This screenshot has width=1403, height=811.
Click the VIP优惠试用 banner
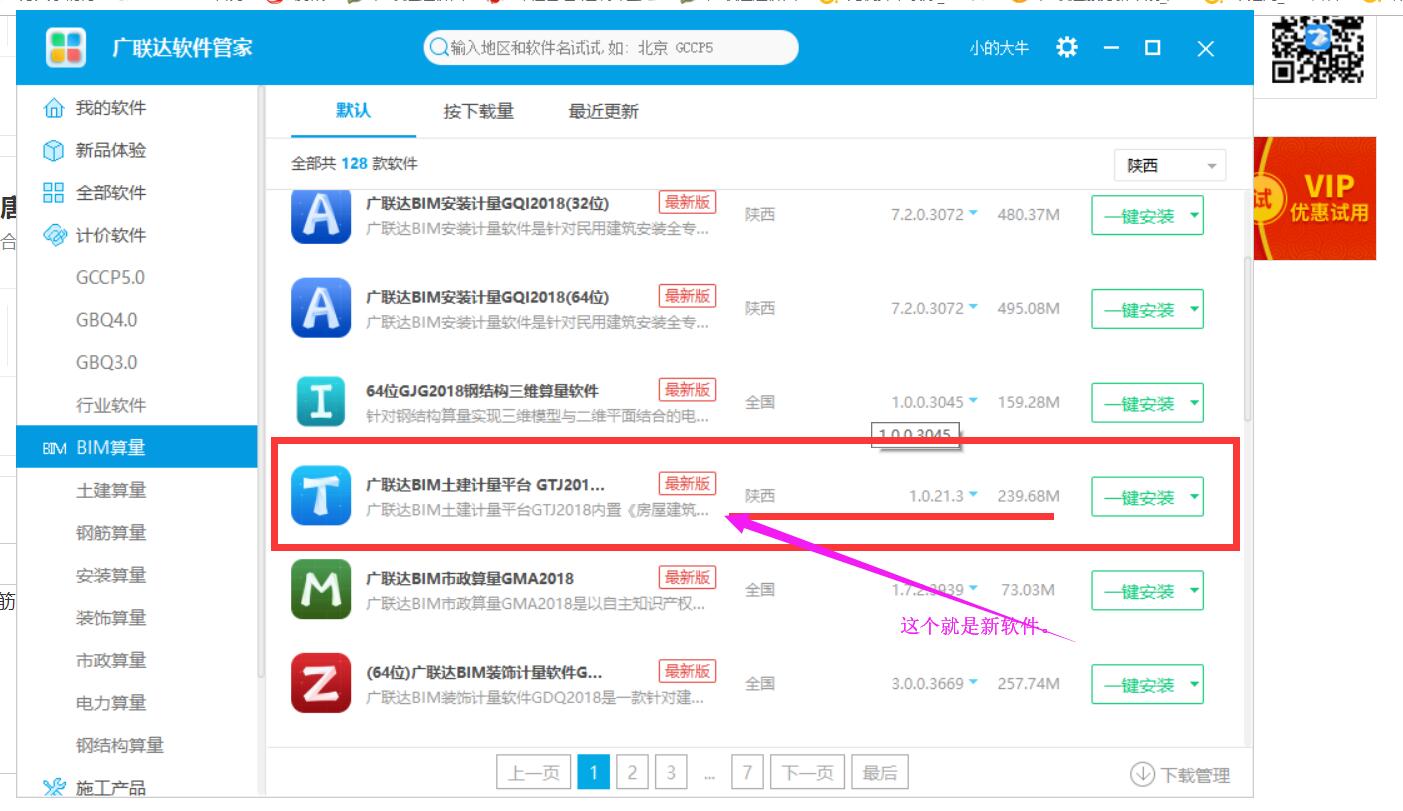[x=1315, y=198]
